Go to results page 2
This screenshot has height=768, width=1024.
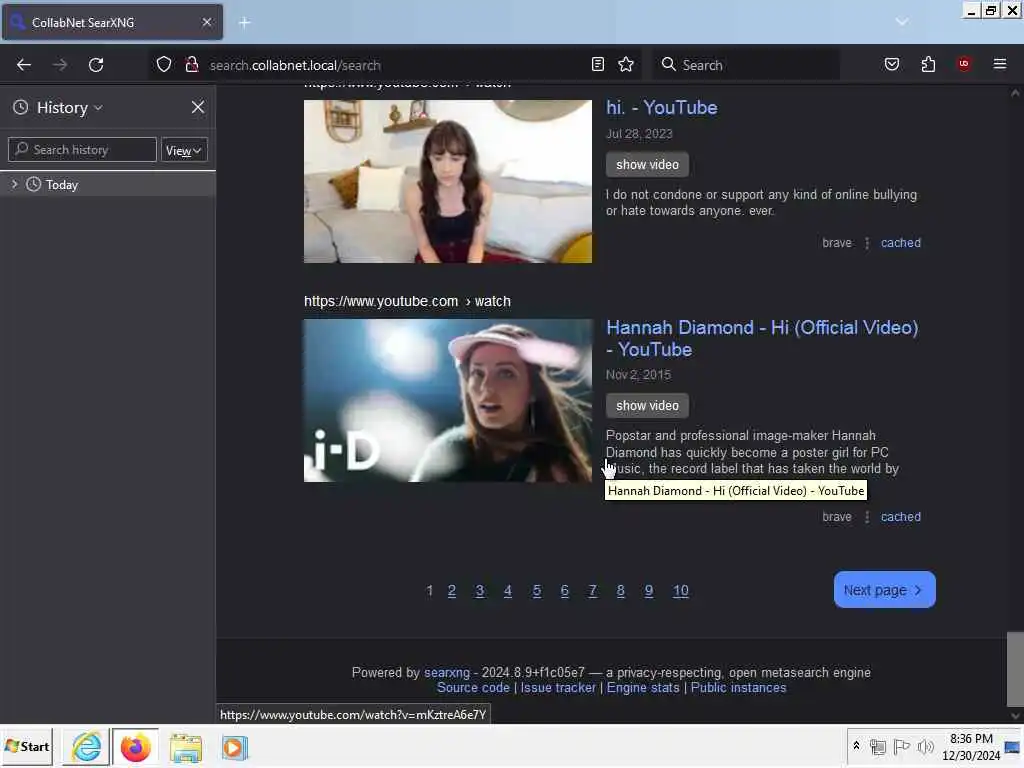point(451,590)
